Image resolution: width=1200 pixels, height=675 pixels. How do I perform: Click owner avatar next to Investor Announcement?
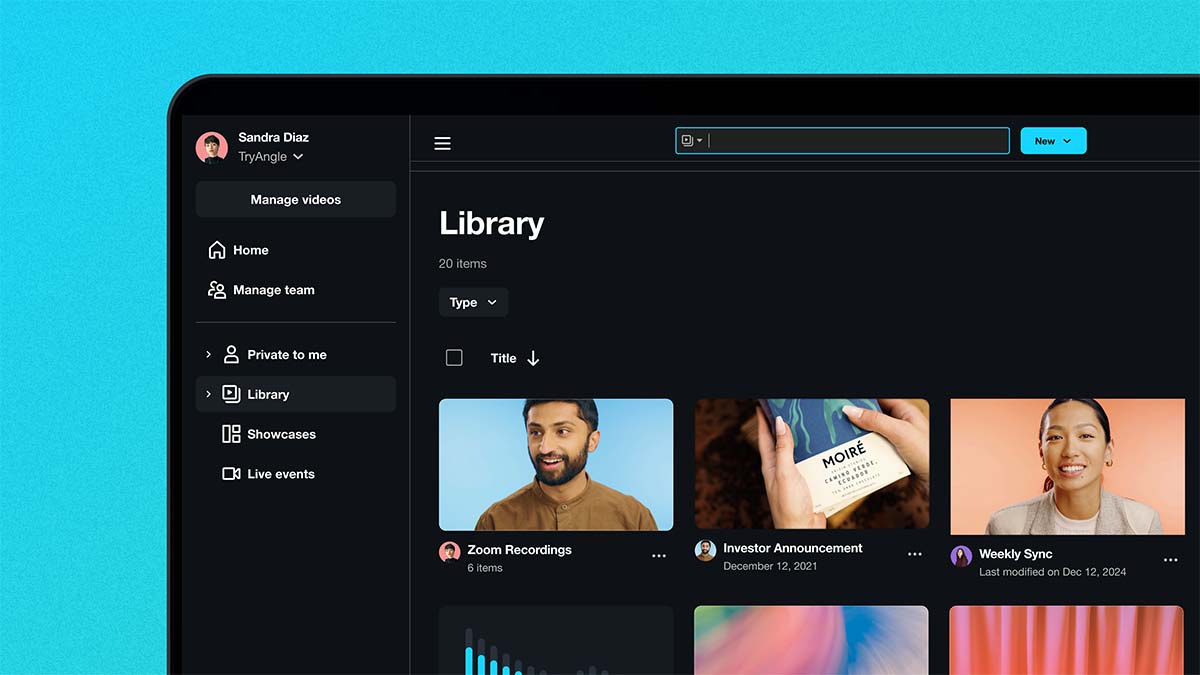(x=706, y=551)
